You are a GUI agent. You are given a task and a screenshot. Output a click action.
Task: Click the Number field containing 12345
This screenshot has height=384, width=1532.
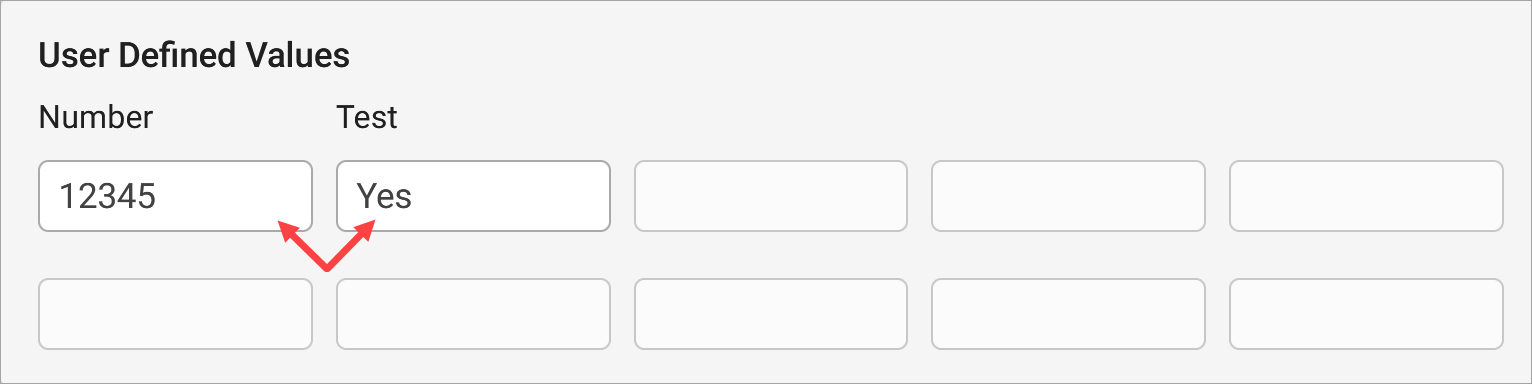pyautogui.click(x=175, y=196)
